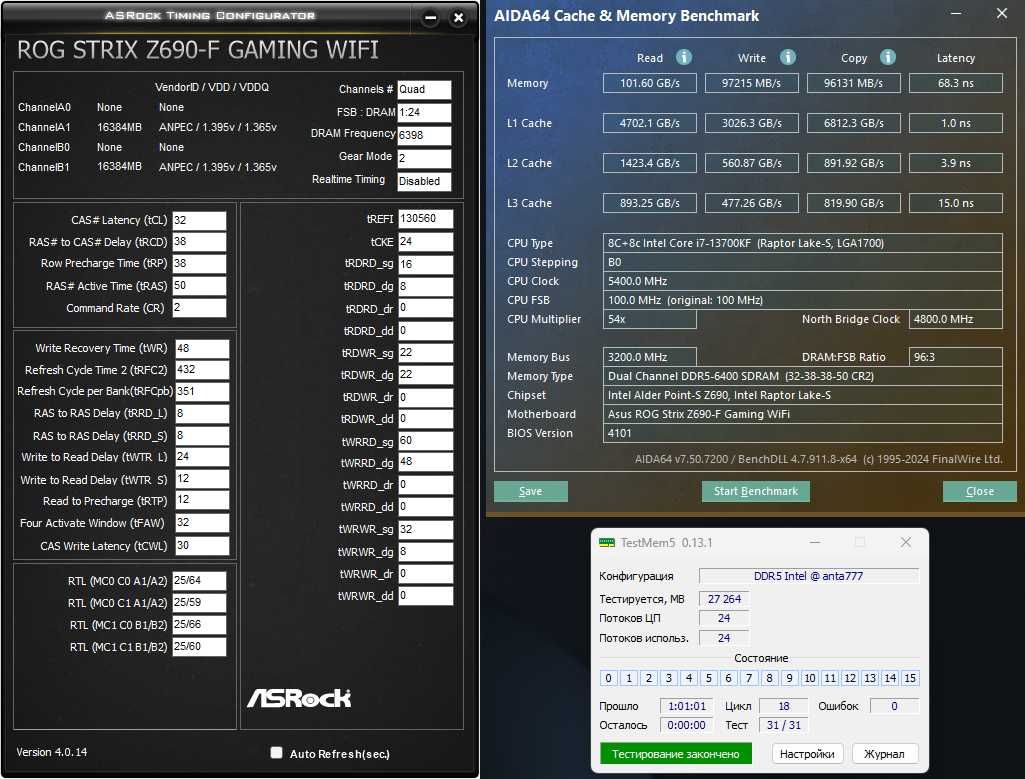
Task: Click the elapsed time 1:01:01 in TestMem5
Action: pos(686,706)
